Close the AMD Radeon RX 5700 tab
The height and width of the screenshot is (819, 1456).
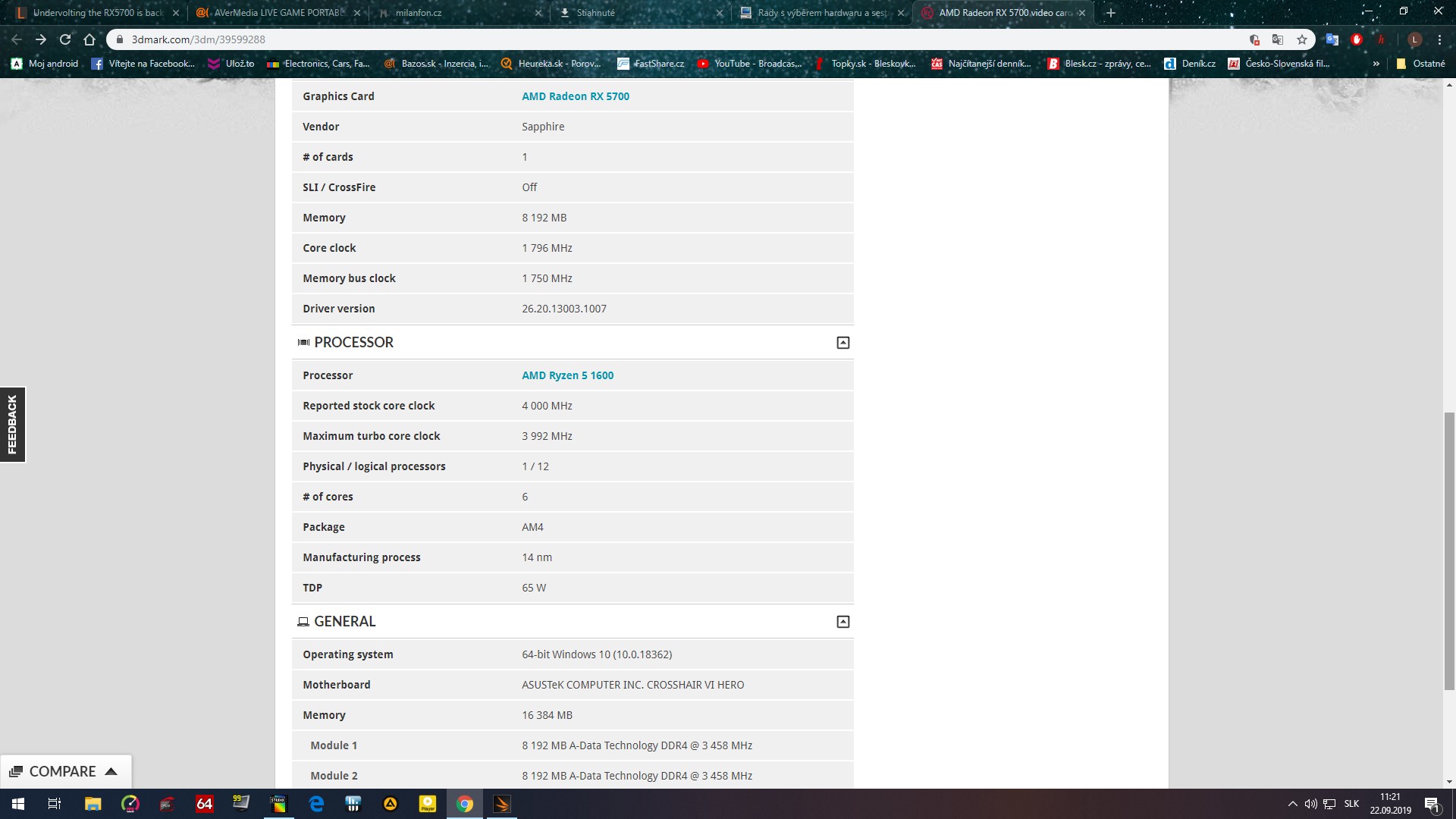point(1082,13)
